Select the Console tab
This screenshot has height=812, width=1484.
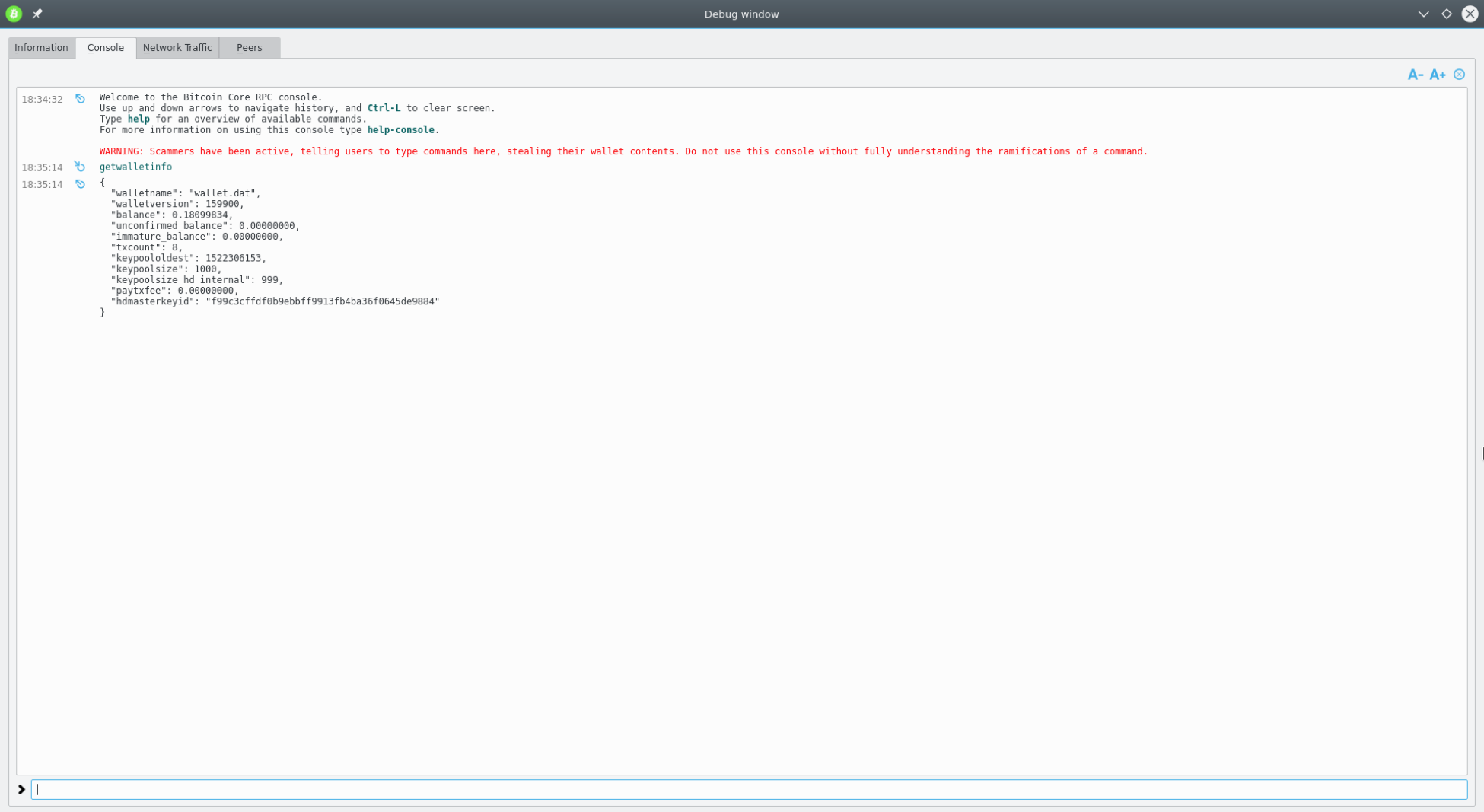[x=106, y=48]
